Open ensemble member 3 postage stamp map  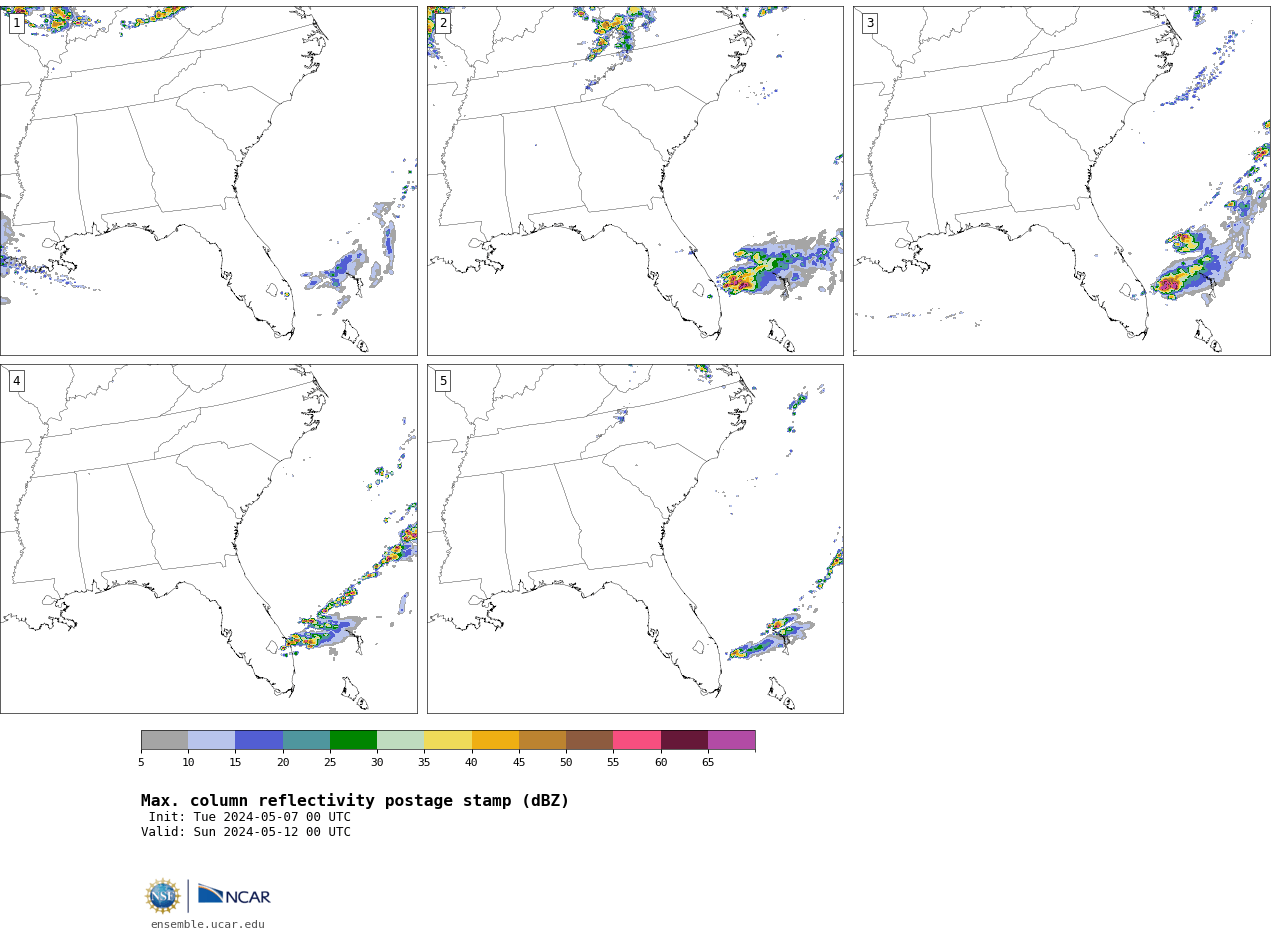[x=1061, y=181]
